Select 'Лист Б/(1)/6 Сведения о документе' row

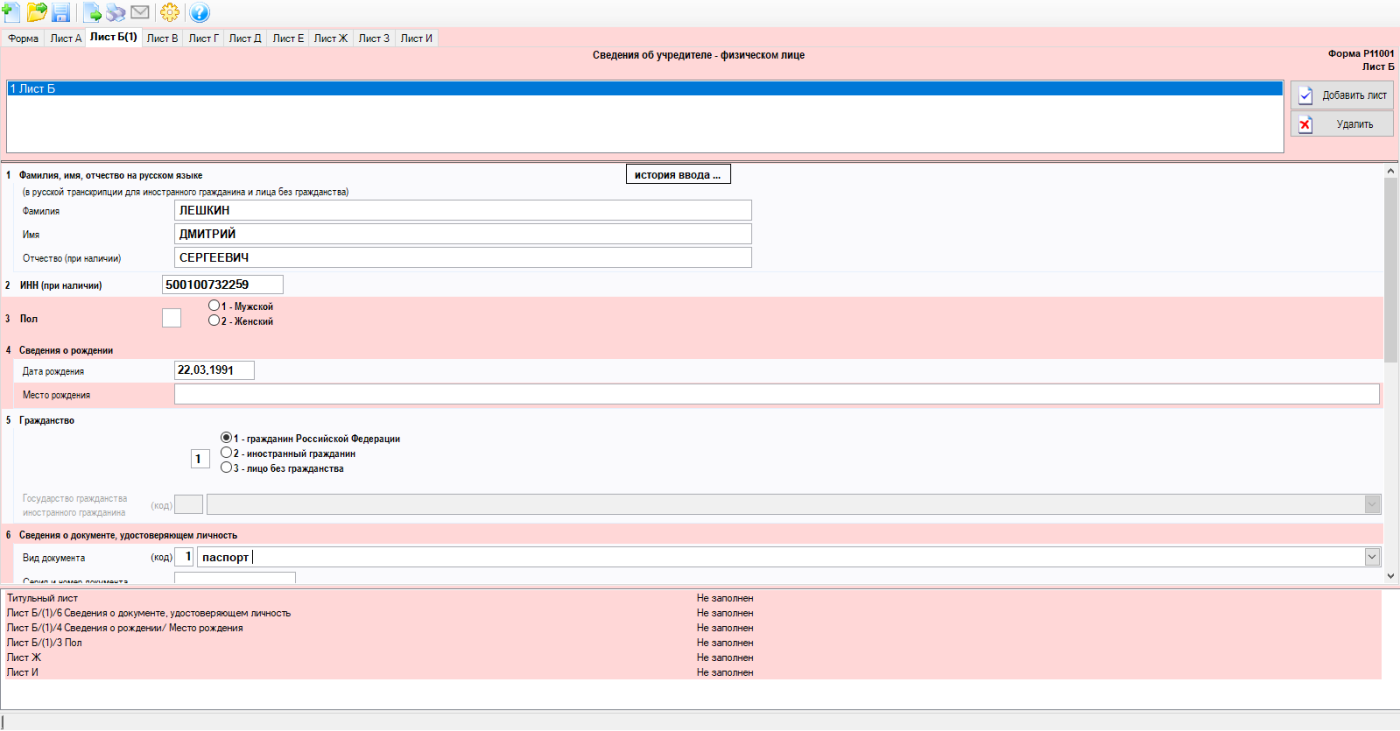click(x=692, y=613)
